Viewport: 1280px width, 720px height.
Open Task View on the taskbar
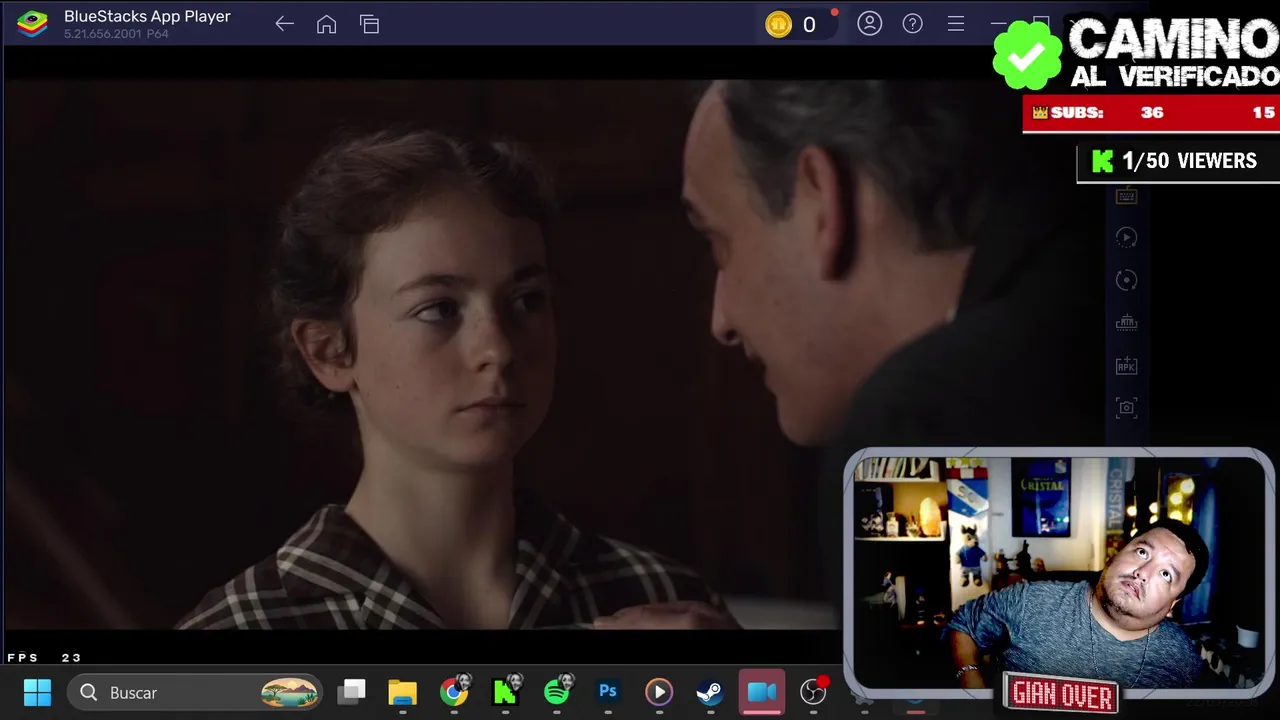(x=352, y=692)
